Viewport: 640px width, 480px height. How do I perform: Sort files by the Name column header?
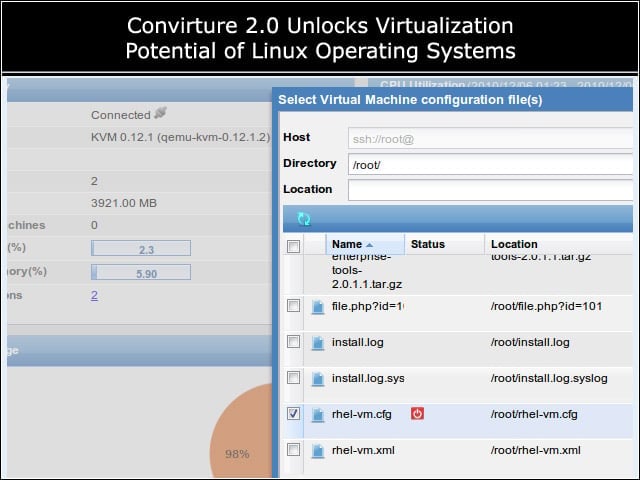pos(365,244)
